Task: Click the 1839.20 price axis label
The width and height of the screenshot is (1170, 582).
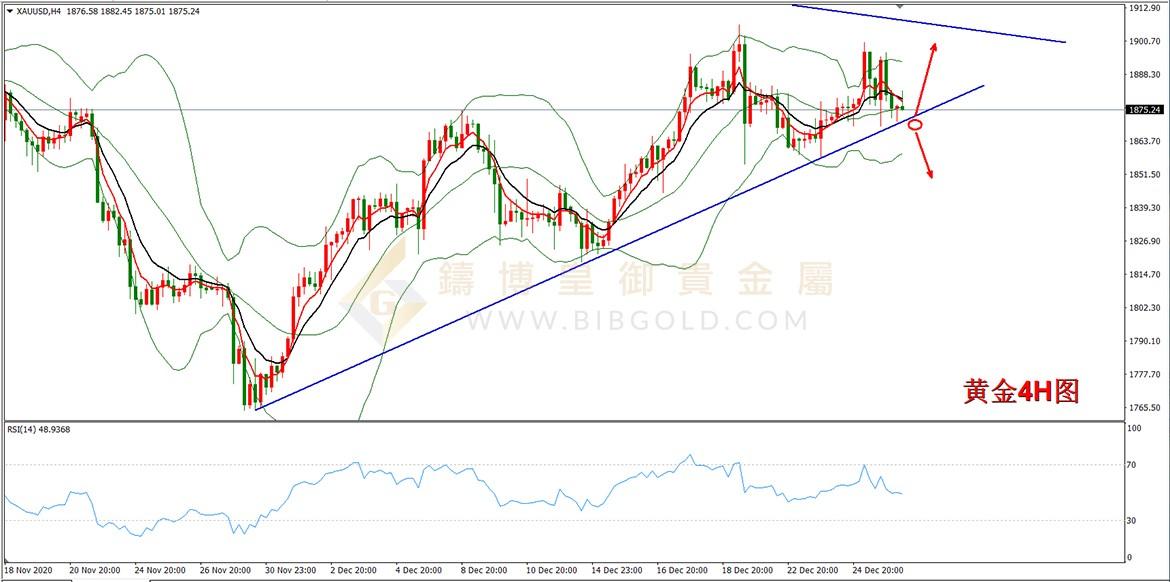Action: click(x=1144, y=208)
